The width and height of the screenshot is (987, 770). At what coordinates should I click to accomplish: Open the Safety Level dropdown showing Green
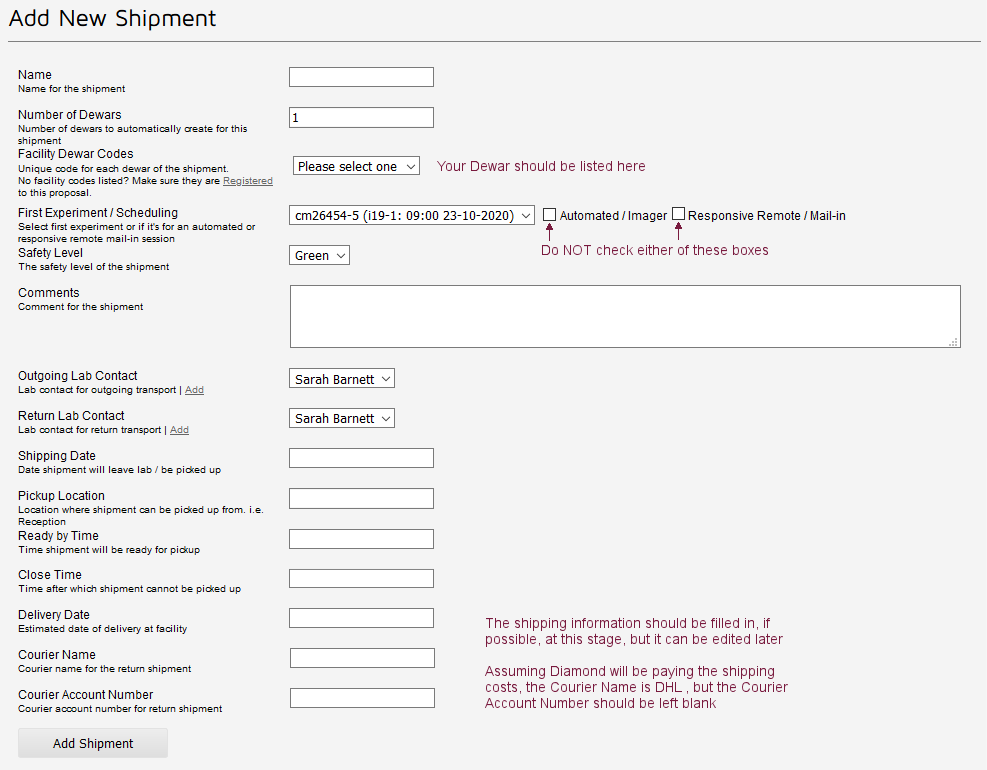(x=318, y=255)
